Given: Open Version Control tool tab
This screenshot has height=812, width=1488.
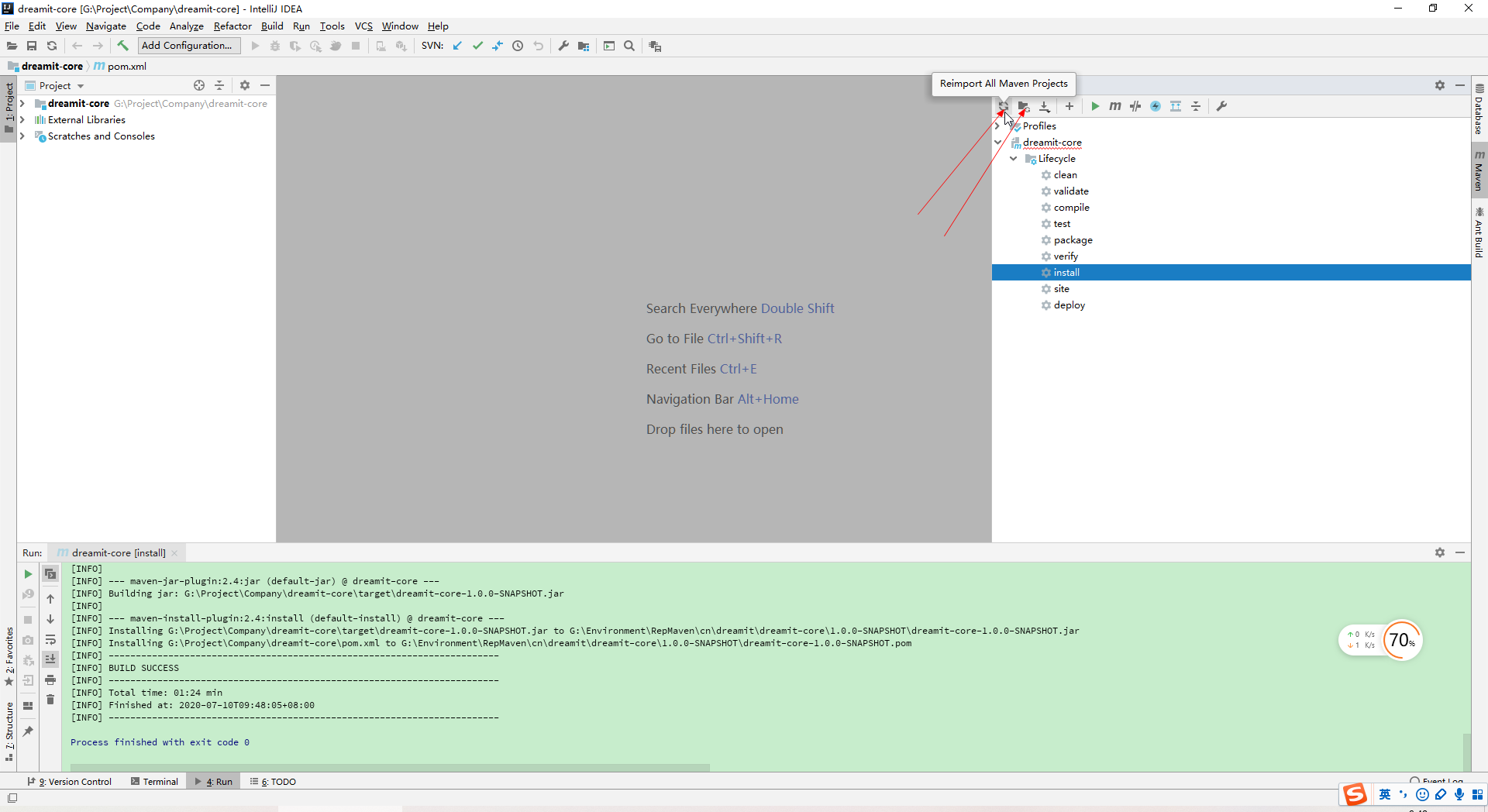Looking at the screenshot, I should click(x=69, y=781).
